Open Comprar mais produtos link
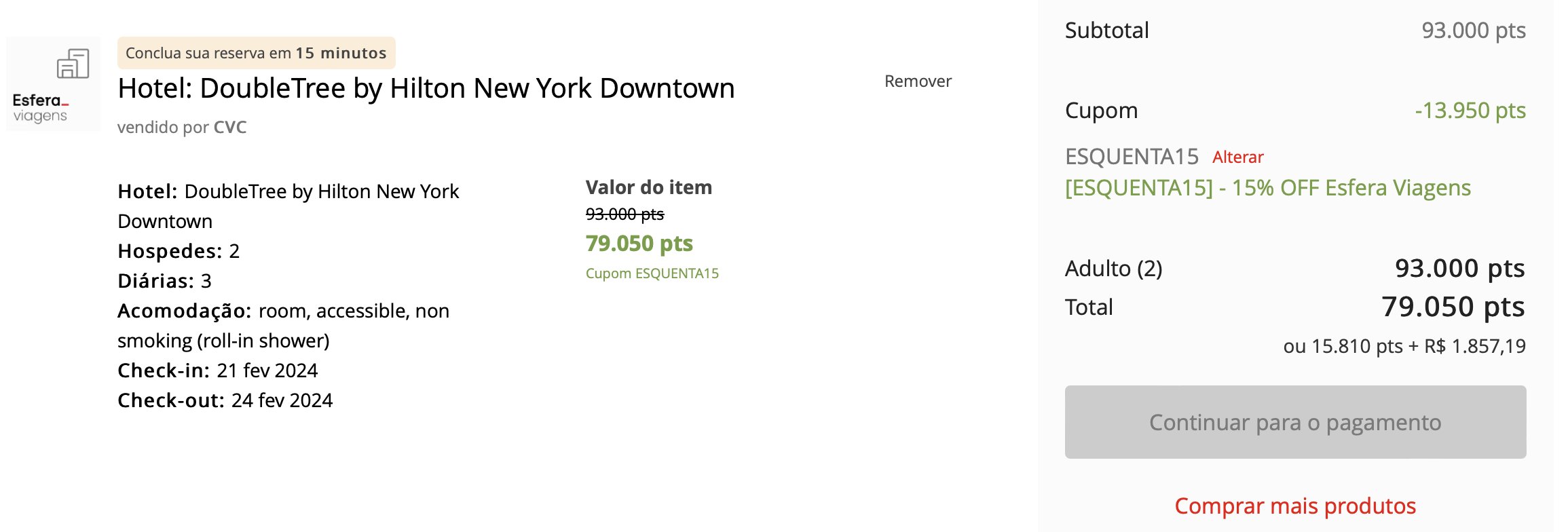1568x532 pixels. 1295,506
